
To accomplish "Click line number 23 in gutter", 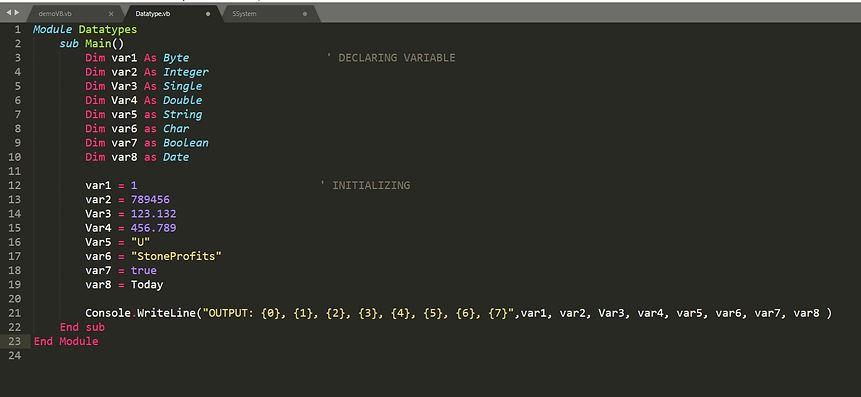I will [15, 342].
